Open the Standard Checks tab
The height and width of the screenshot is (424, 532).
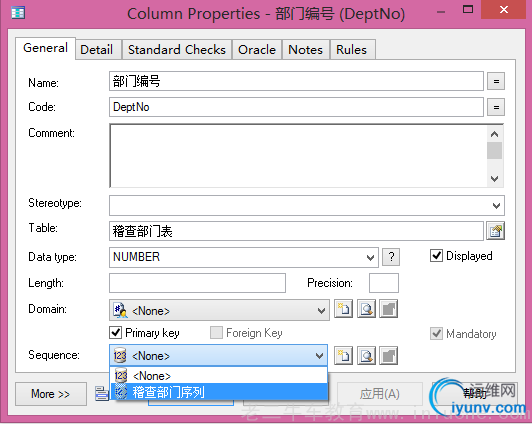click(177, 50)
